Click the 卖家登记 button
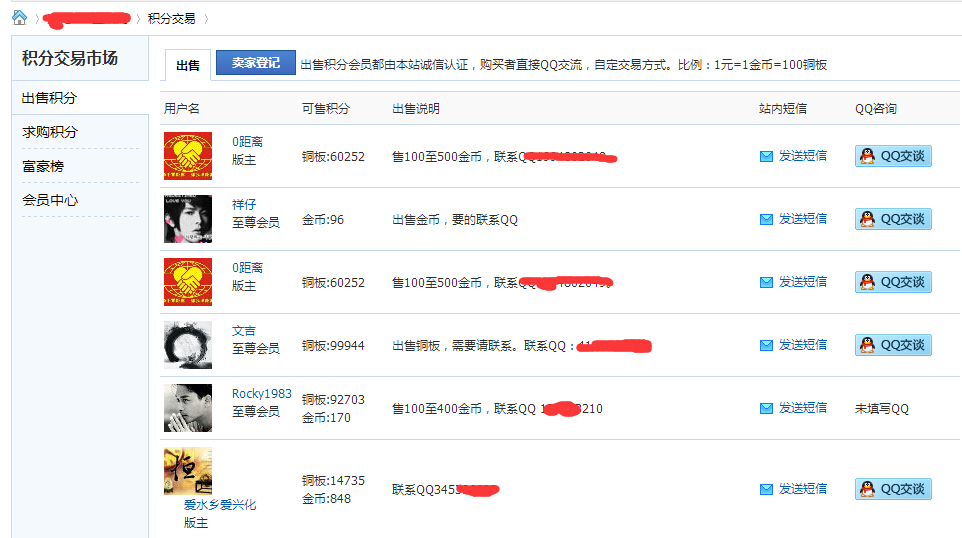The width and height of the screenshot is (962, 538). click(x=256, y=63)
